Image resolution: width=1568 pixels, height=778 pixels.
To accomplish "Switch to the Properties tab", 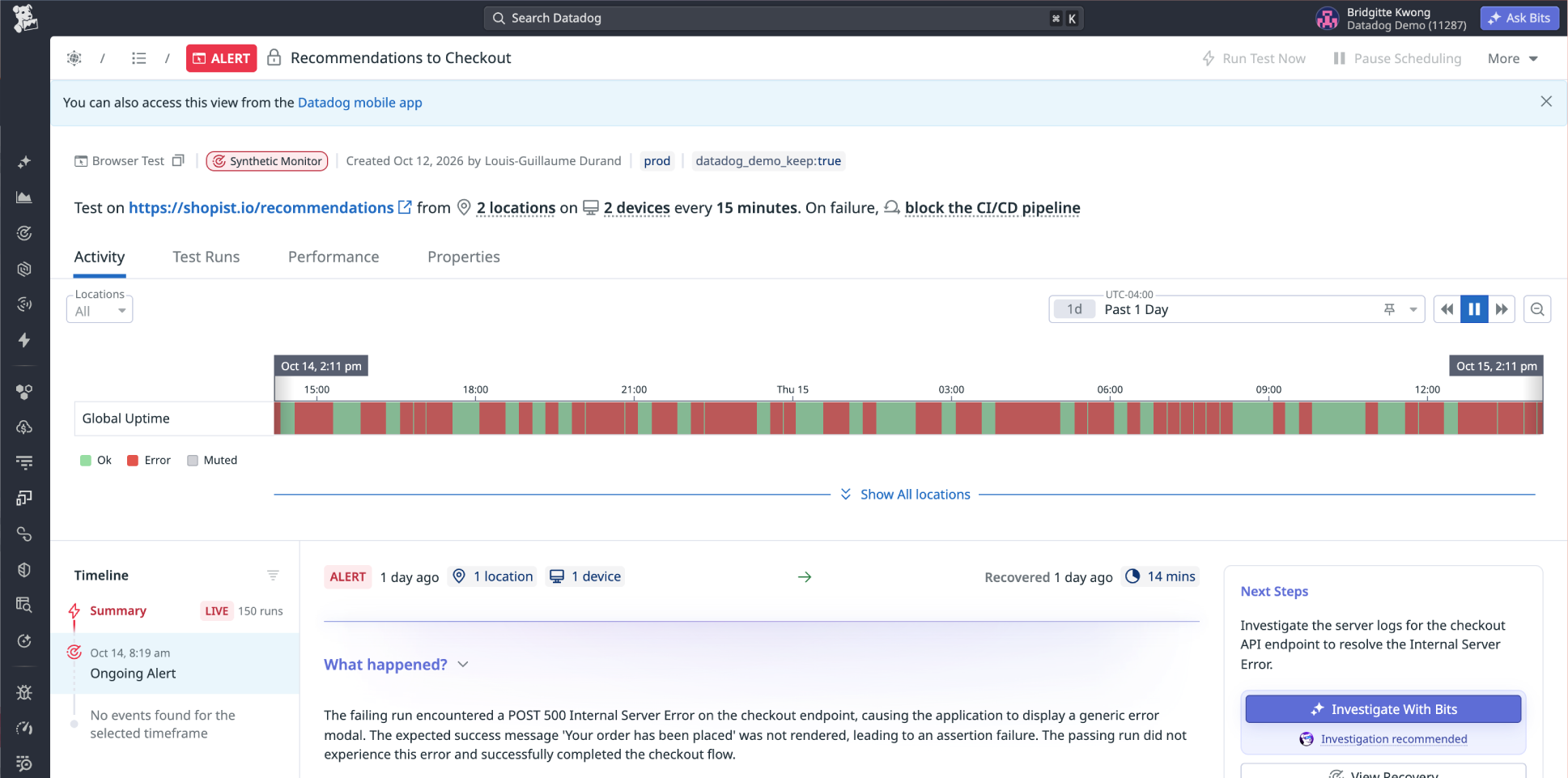I will [464, 257].
